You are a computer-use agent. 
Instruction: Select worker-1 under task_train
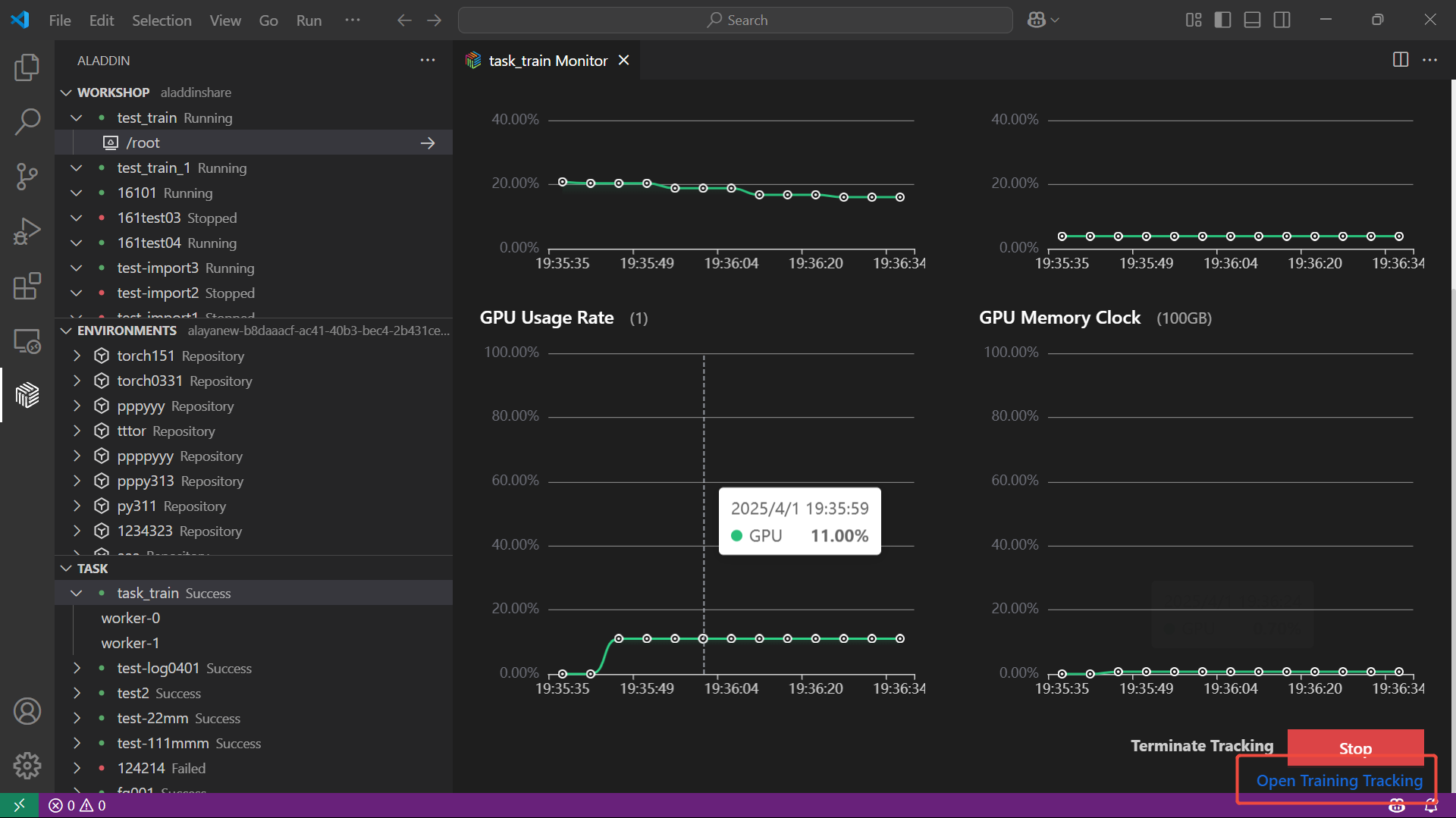coord(130,643)
